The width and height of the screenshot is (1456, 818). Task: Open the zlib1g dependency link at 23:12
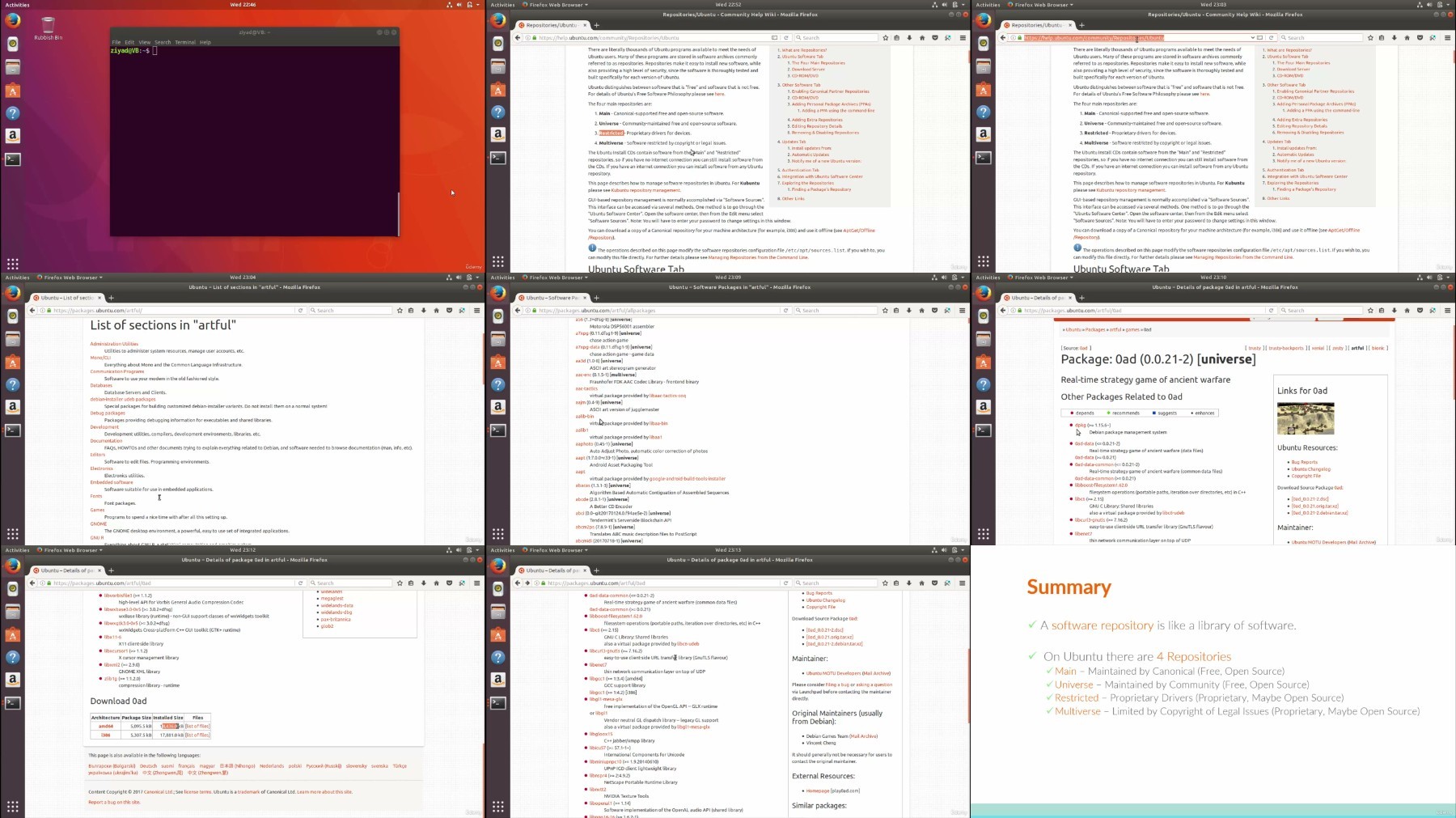(110, 679)
